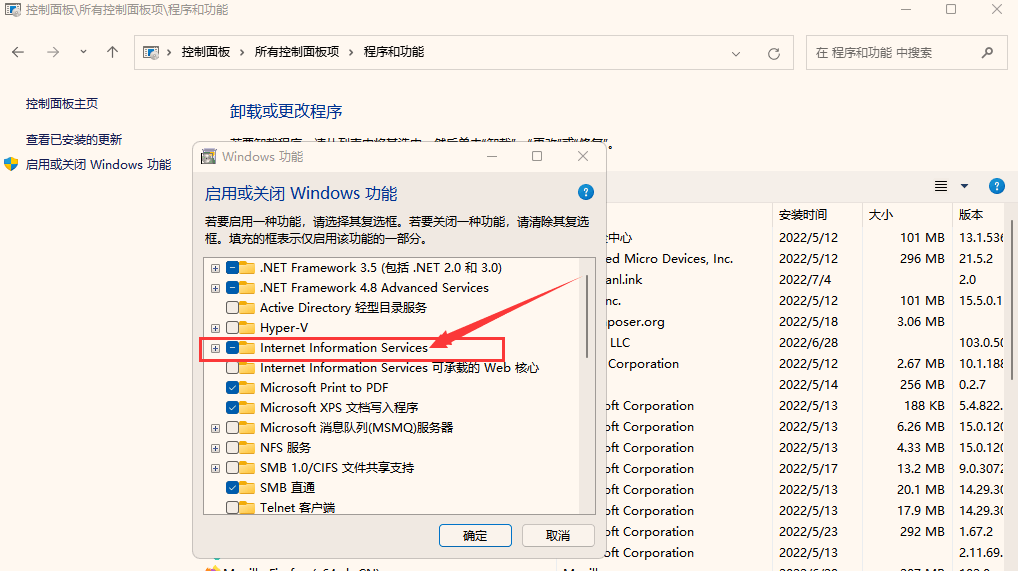
Task: Click folder icon of Microsoft Print to PDF
Action: tap(247, 388)
